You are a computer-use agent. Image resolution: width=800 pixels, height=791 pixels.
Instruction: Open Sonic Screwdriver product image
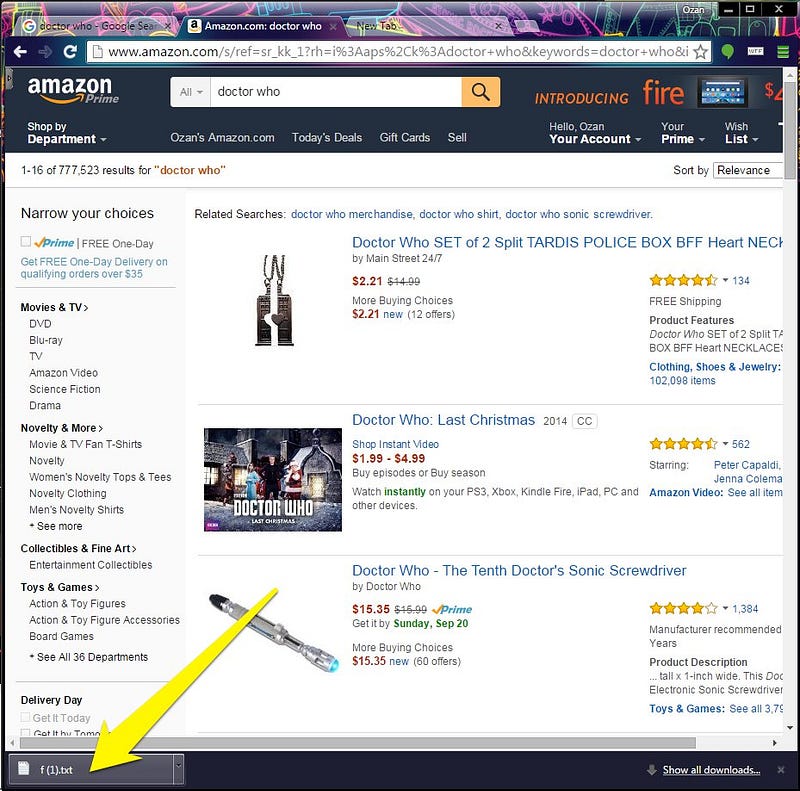pos(274,632)
